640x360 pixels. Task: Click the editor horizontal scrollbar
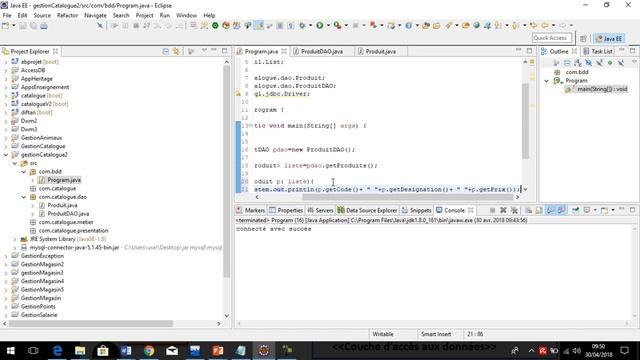(x=408, y=197)
